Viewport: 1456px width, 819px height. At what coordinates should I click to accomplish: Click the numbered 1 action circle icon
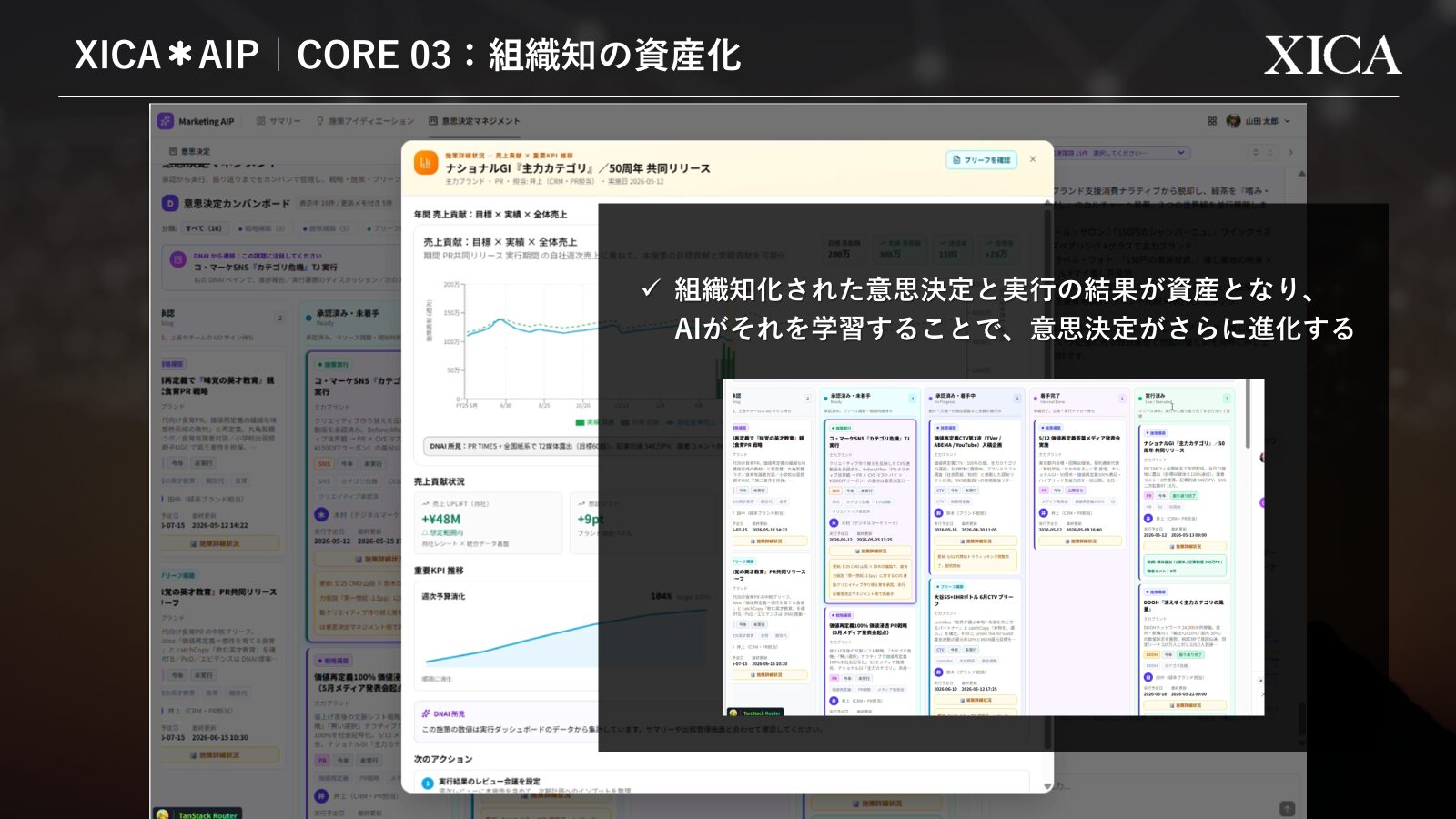(428, 783)
